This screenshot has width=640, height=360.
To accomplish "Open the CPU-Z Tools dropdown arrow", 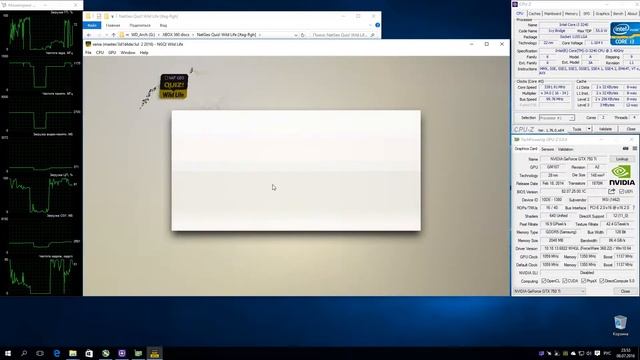I will [x=589, y=129].
